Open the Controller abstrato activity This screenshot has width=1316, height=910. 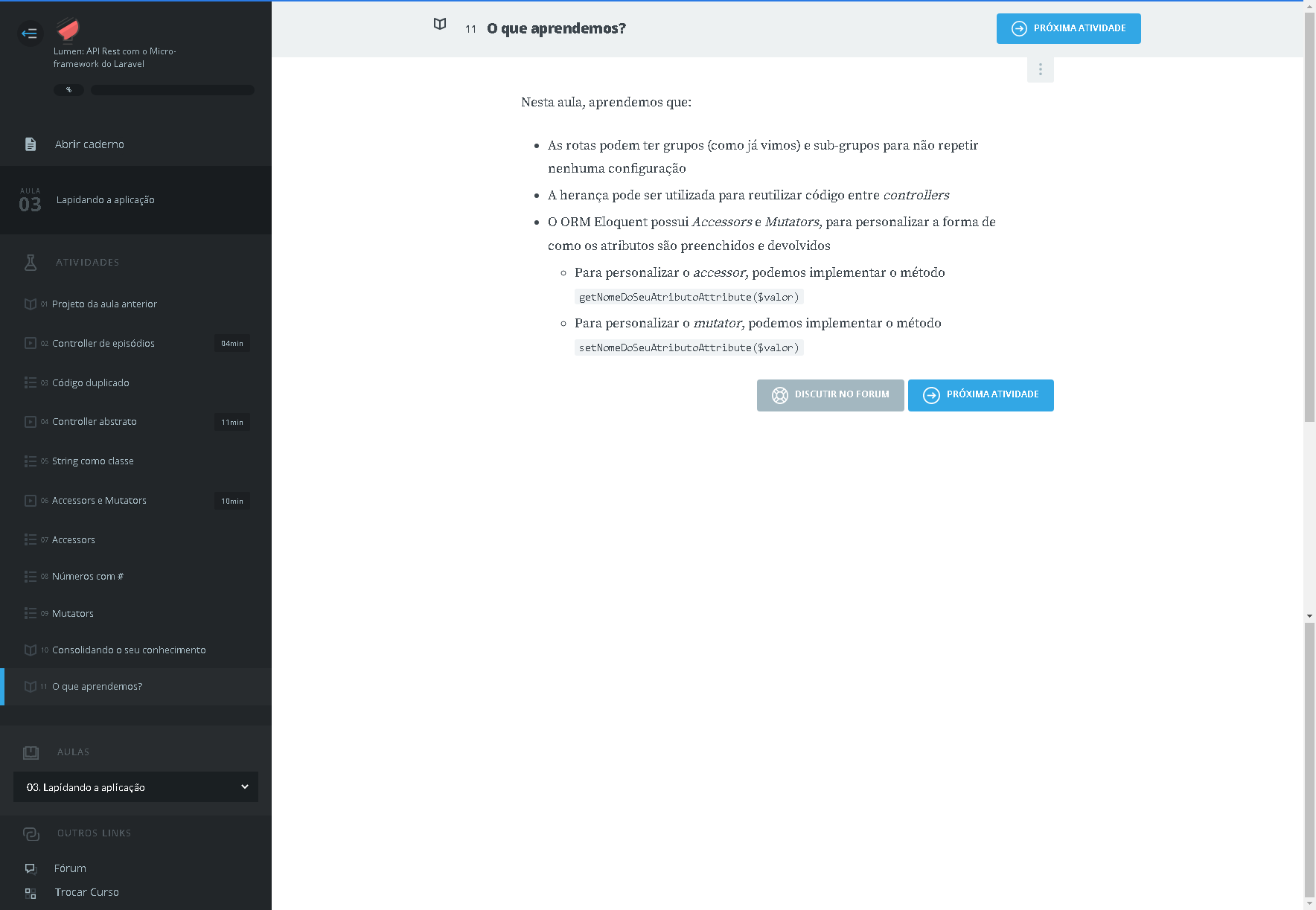[95, 422]
